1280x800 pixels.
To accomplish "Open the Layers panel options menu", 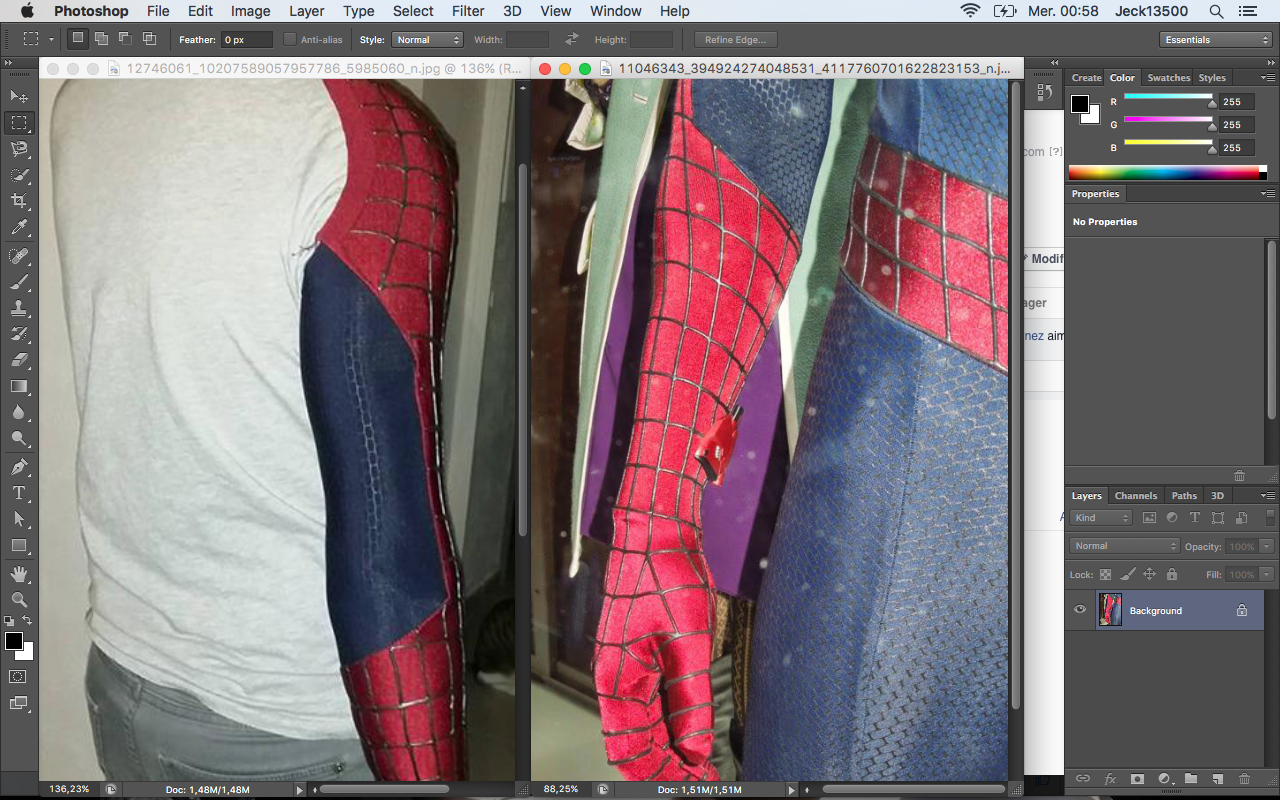I will coord(1268,496).
